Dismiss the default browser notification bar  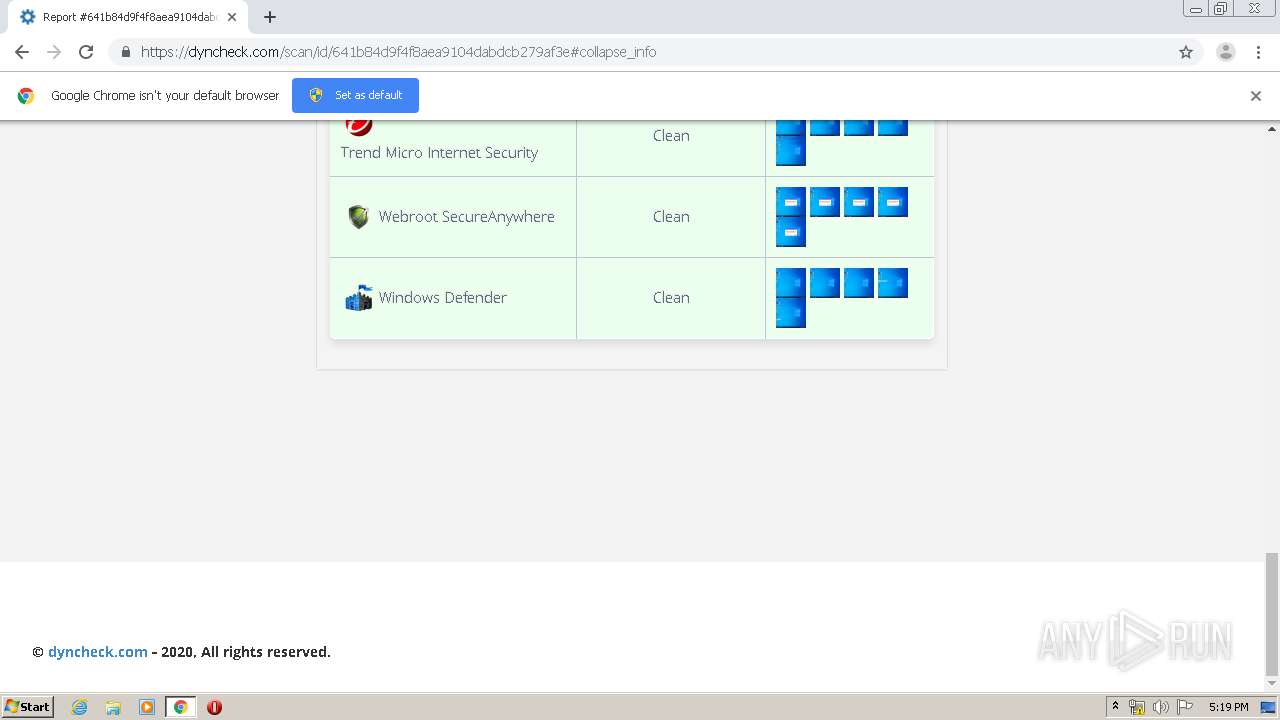tap(1256, 96)
